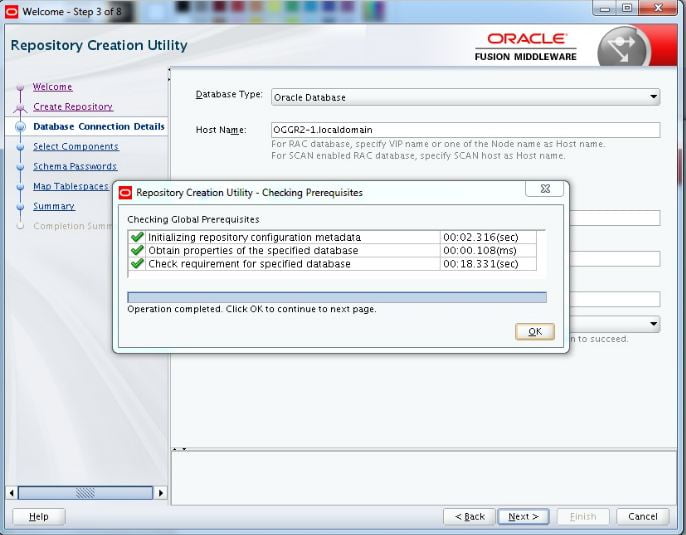
Task: Open the Welcome step link
Action: [x=52, y=87]
